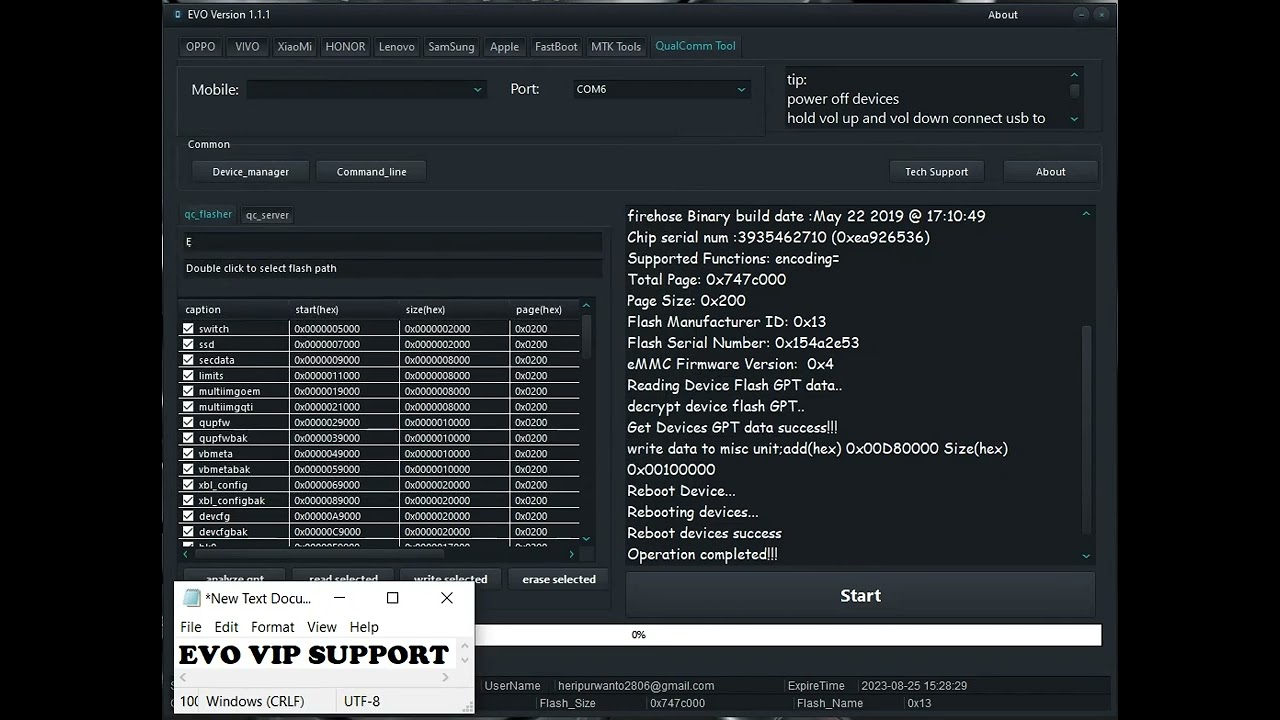1280x720 pixels.
Task: Click the page(hex) column header
Action: (x=544, y=310)
